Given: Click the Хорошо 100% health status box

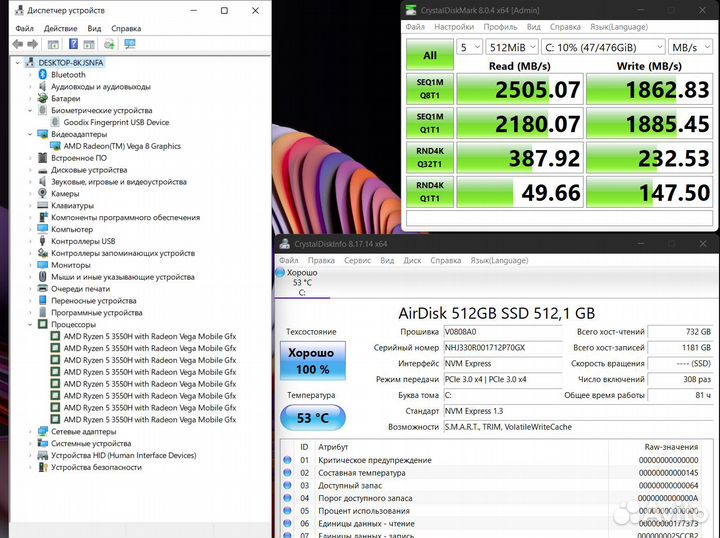Looking at the screenshot, I should pos(312,362).
